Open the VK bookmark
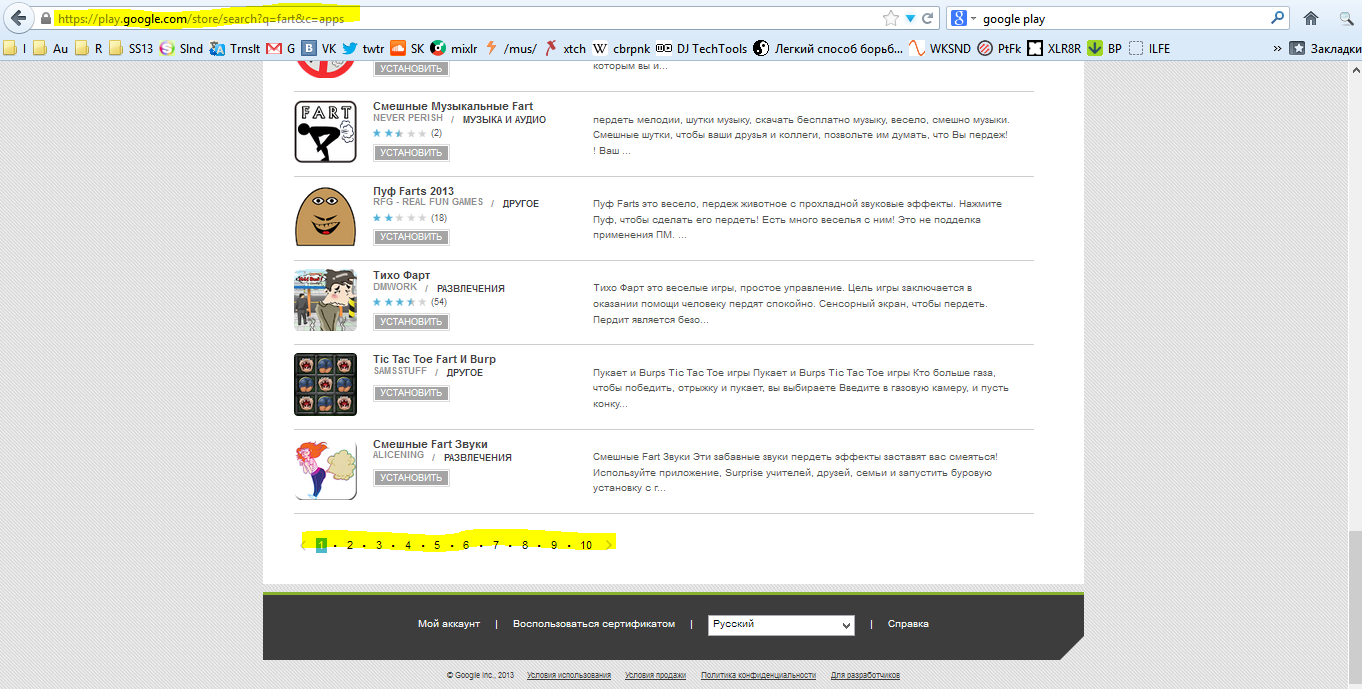The width and height of the screenshot is (1362, 689). [319, 48]
